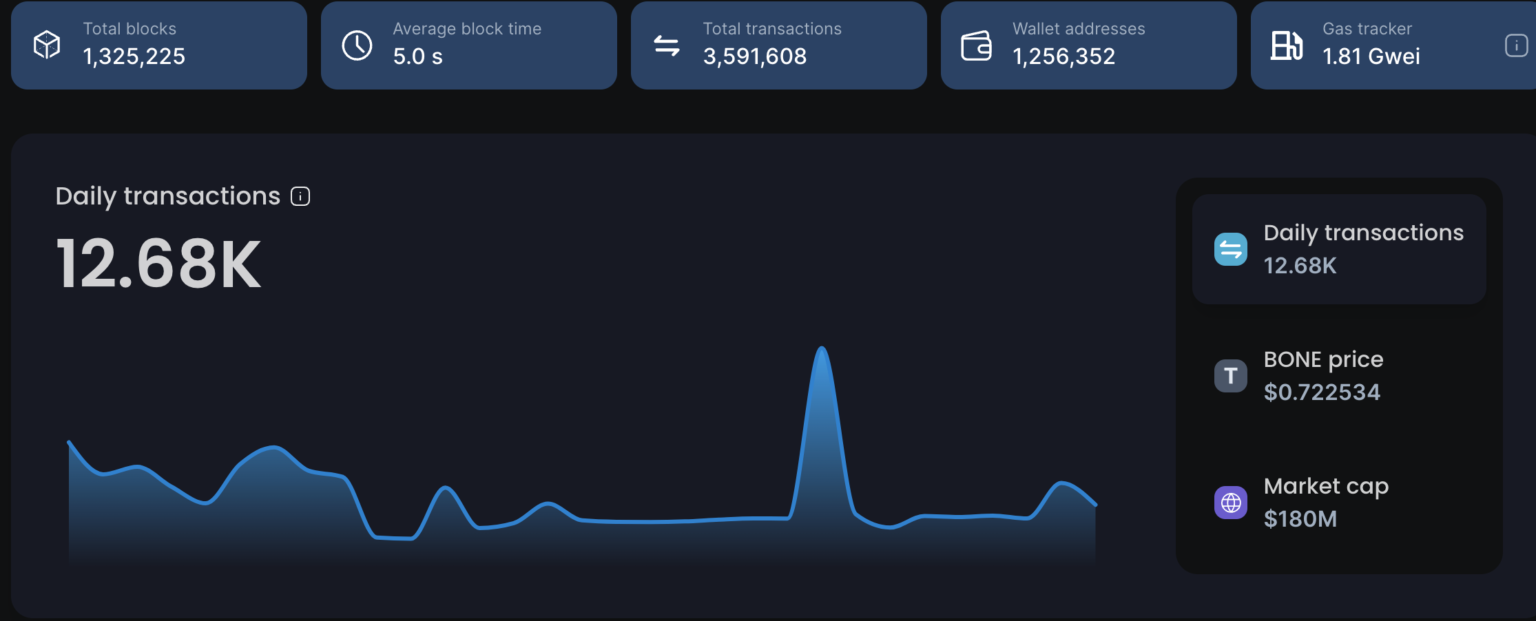The width and height of the screenshot is (1536, 621).
Task: Open the Gas tracker info icon
Action: click(1516, 45)
